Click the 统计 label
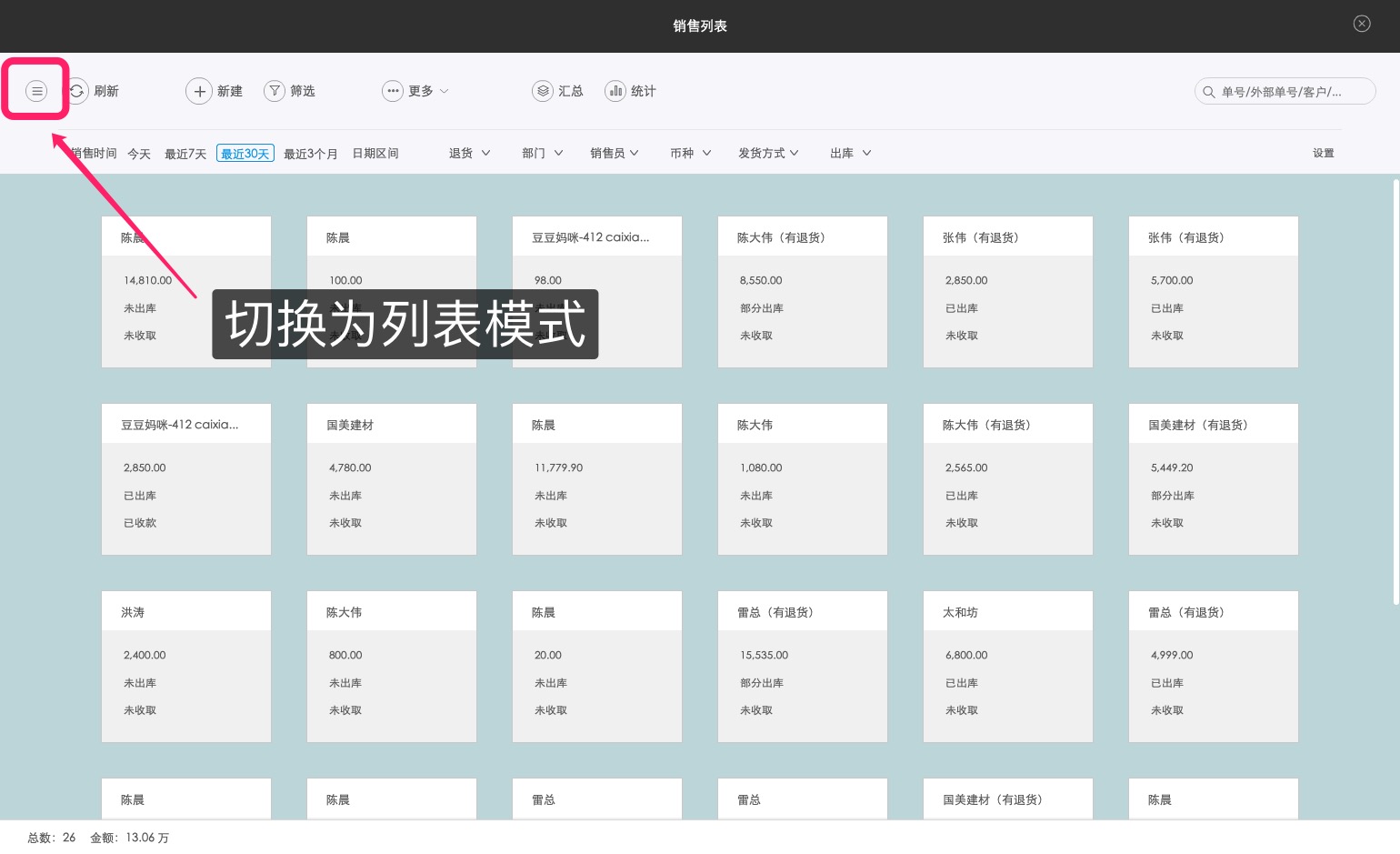The image size is (1400, 854). (x=644, y=91)
